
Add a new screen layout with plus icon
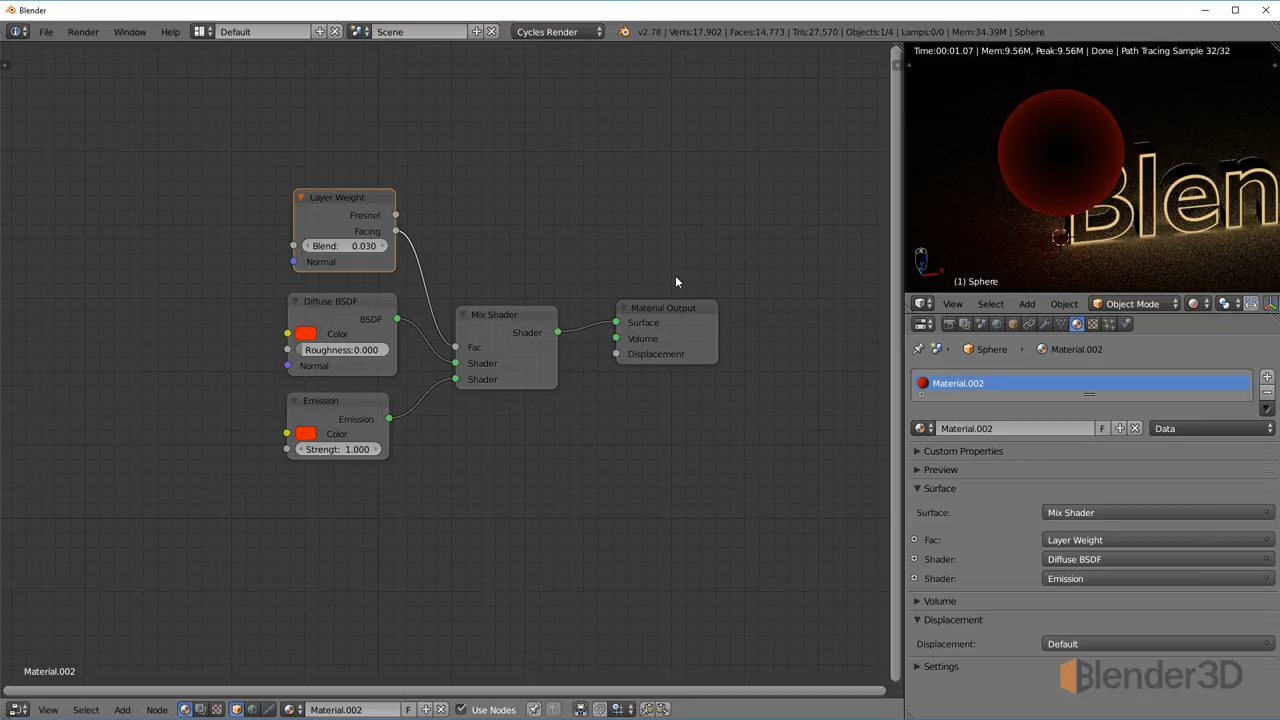tap(320, 32)
